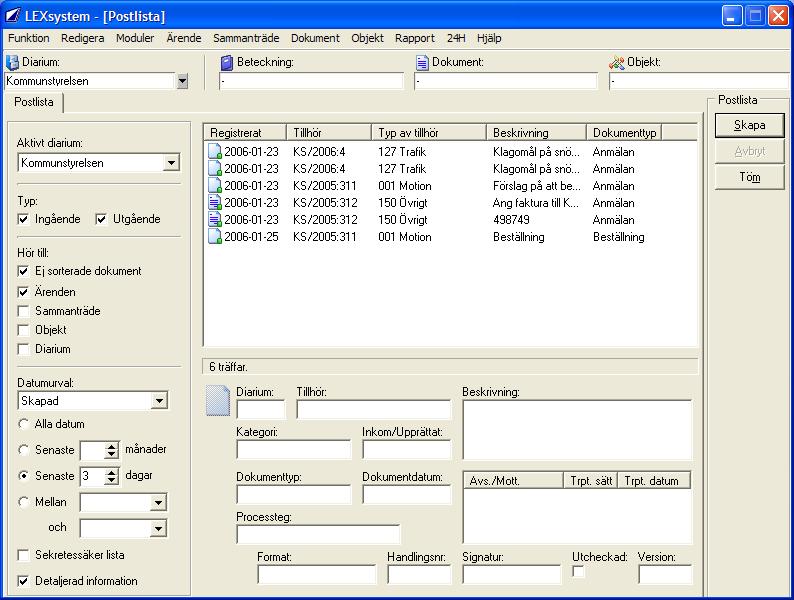The height and width of the screenshot is (600, 794).
Task: Click the Avbryt button
Action: (749, 151)
